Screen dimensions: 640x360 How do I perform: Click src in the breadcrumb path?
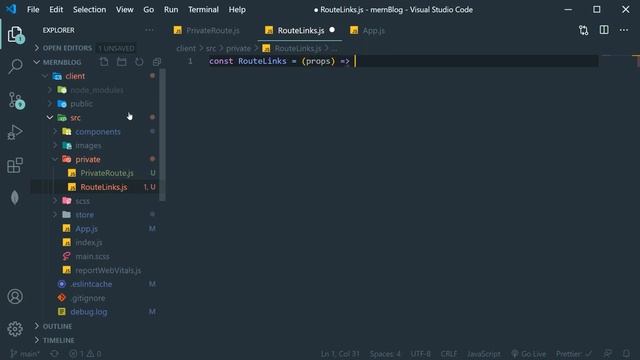click(x=211, y=48)
